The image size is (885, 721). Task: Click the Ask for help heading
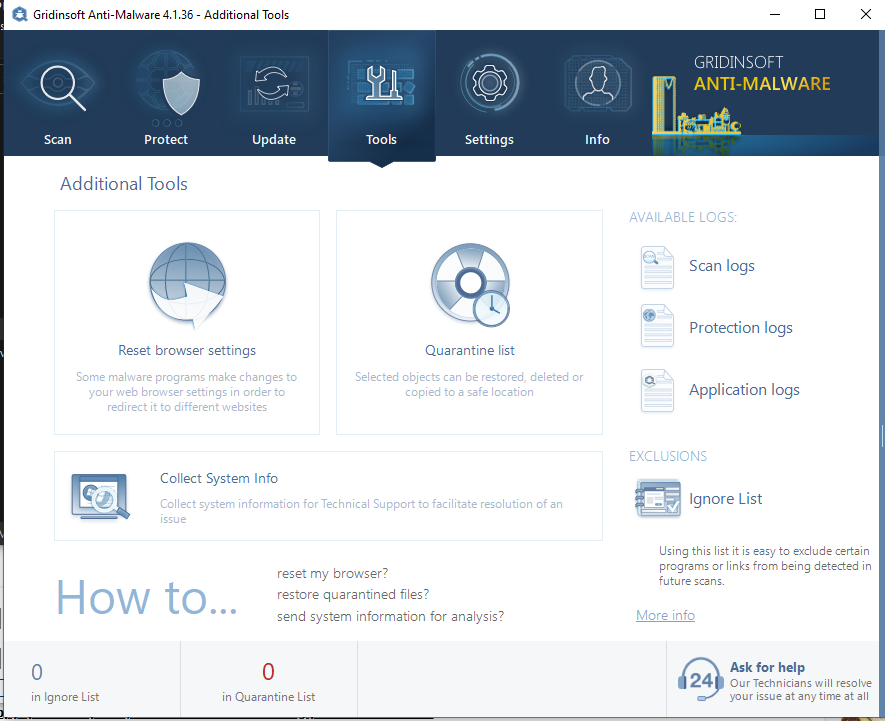click(x=767, y=667)
